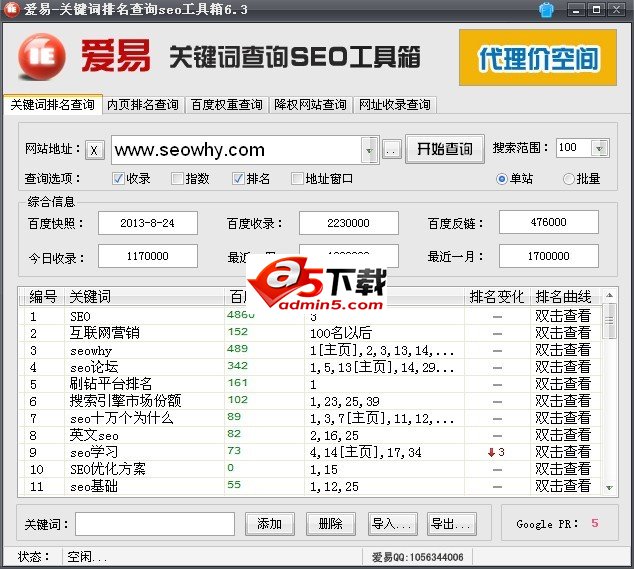Click the 导入... button

392,524
